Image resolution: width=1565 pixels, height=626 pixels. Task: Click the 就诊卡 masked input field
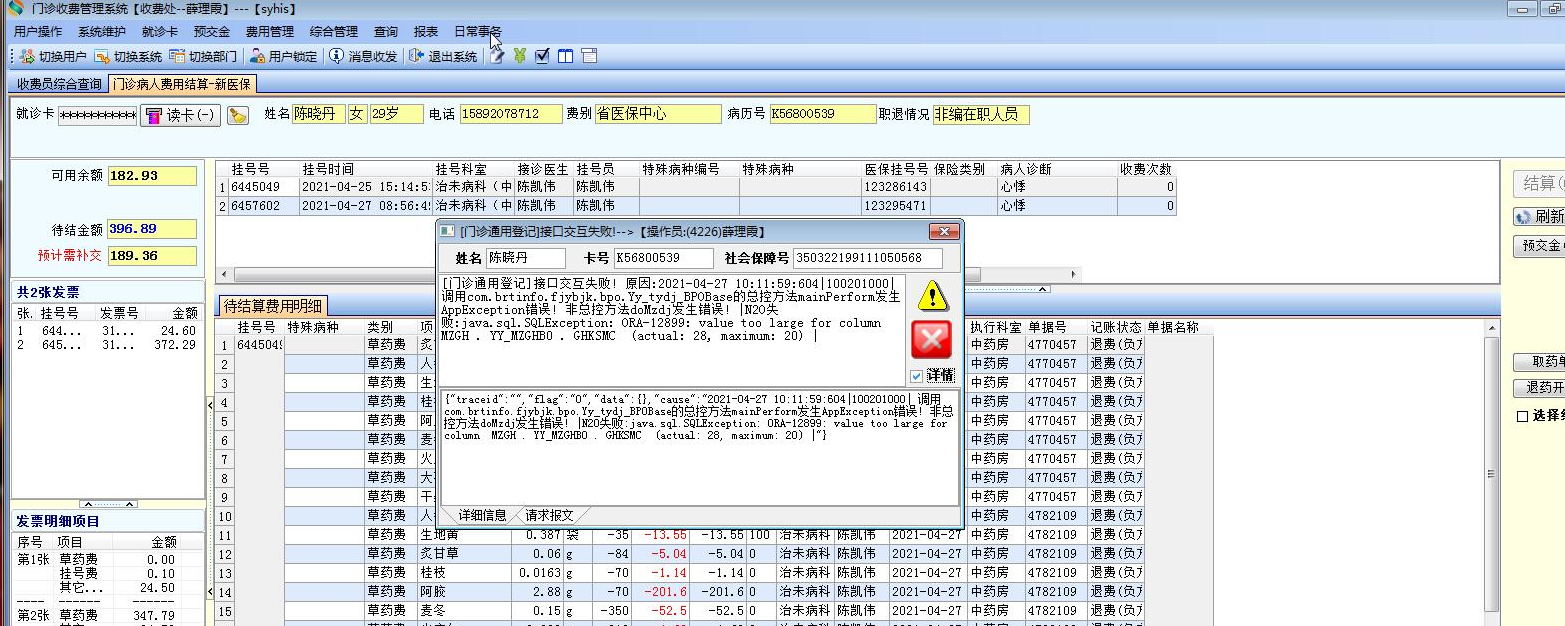click(97, 115)
